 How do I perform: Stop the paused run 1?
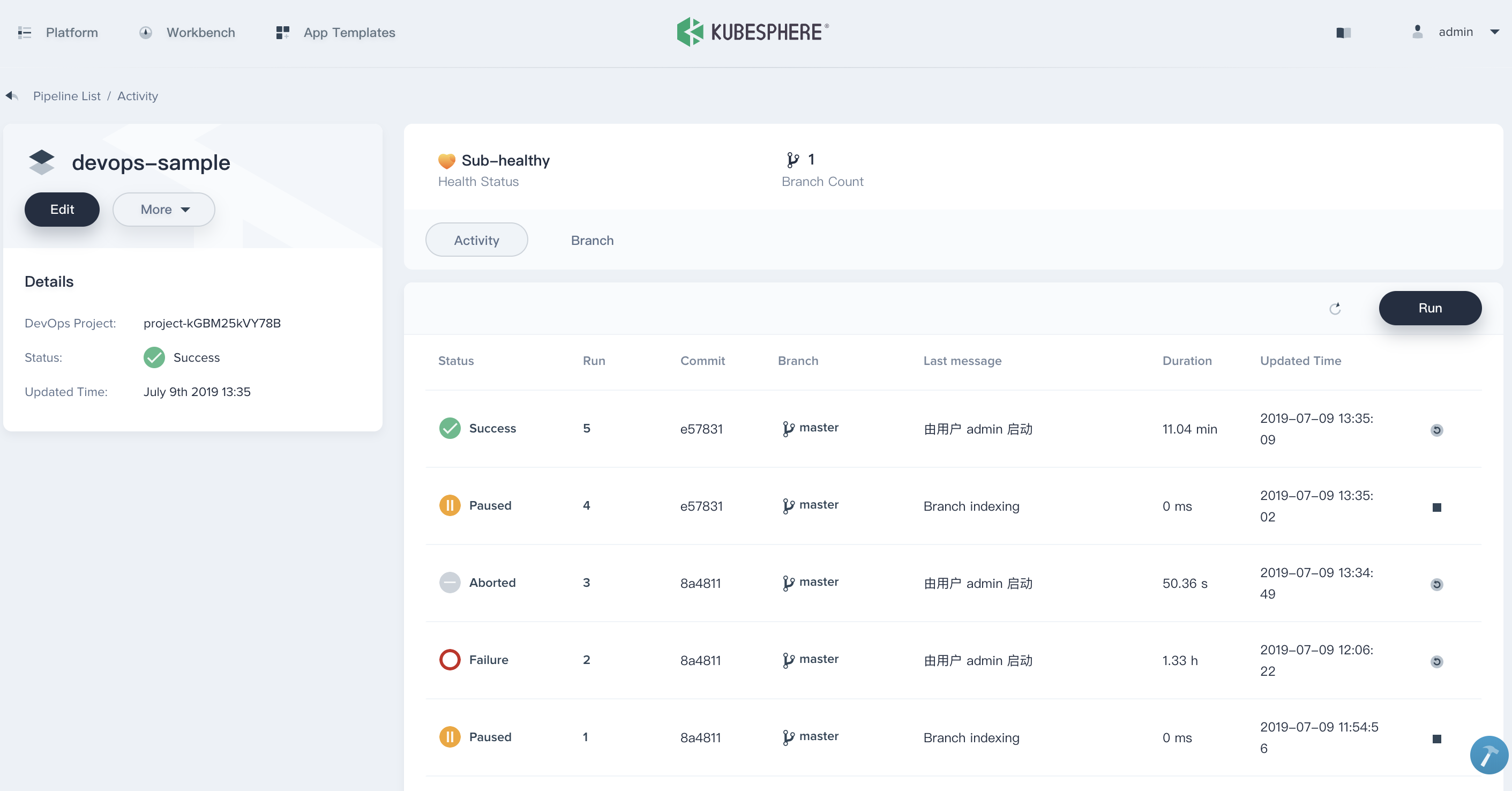pos(1436,738)
